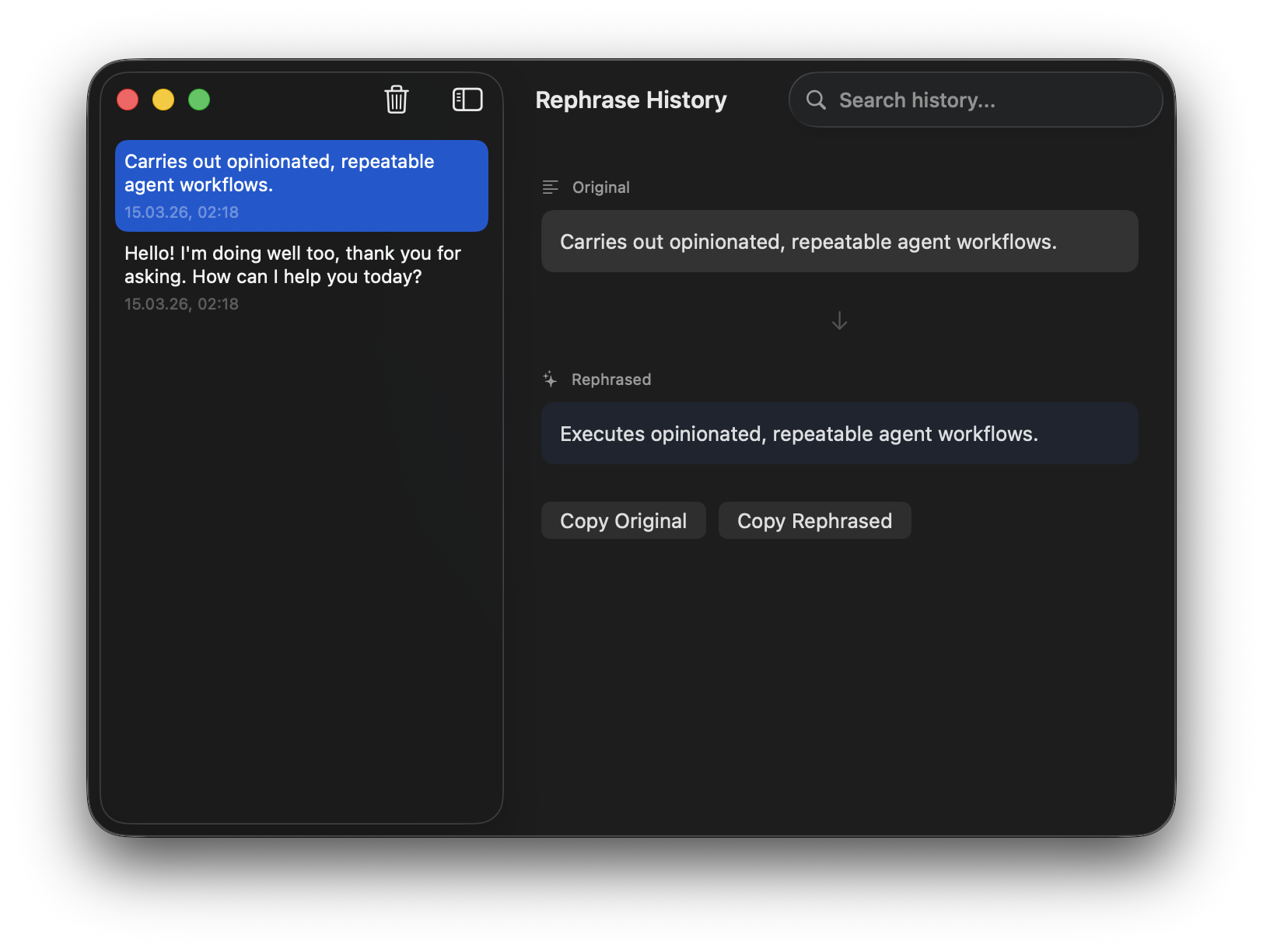
Task: Focus the Search history input field
Action: point(988,100)
